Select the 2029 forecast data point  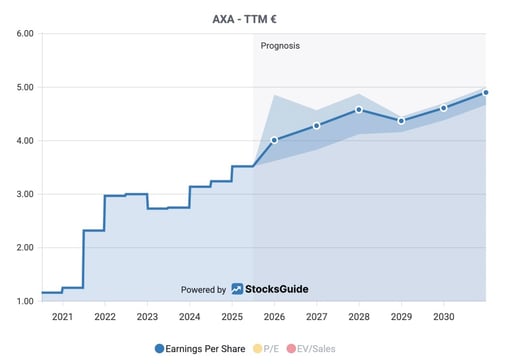click(401, 121)
